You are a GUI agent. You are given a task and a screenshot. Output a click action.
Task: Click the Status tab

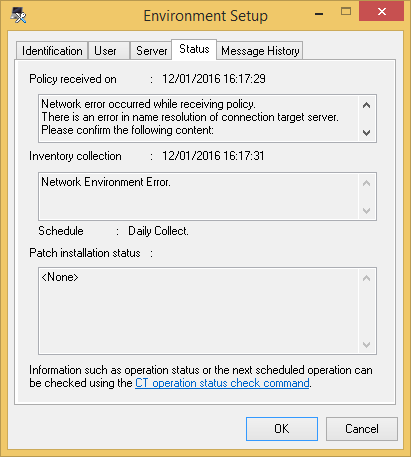pyautogui.click(x=194, y=49)
